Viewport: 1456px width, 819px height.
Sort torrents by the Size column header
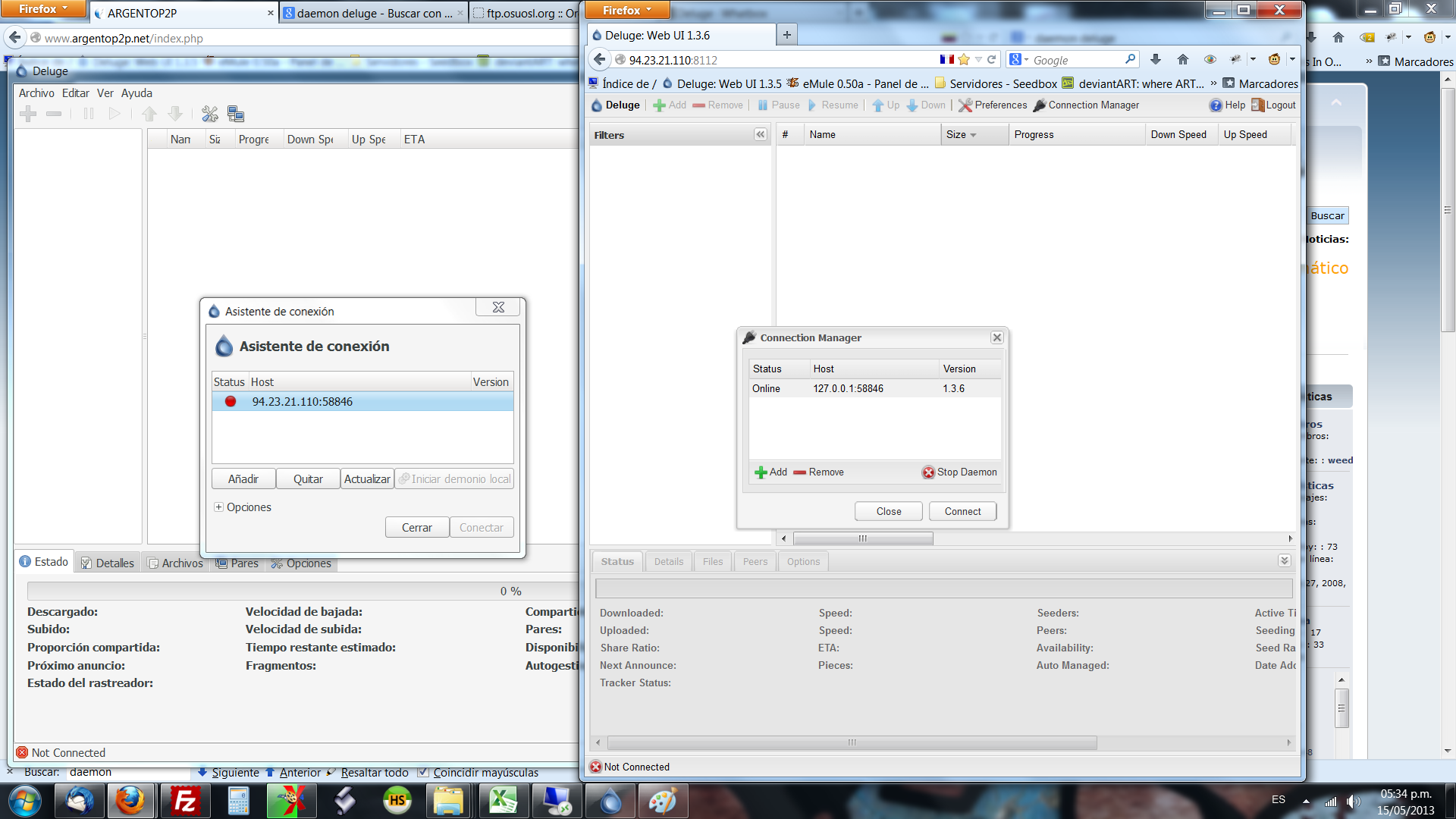974,134
